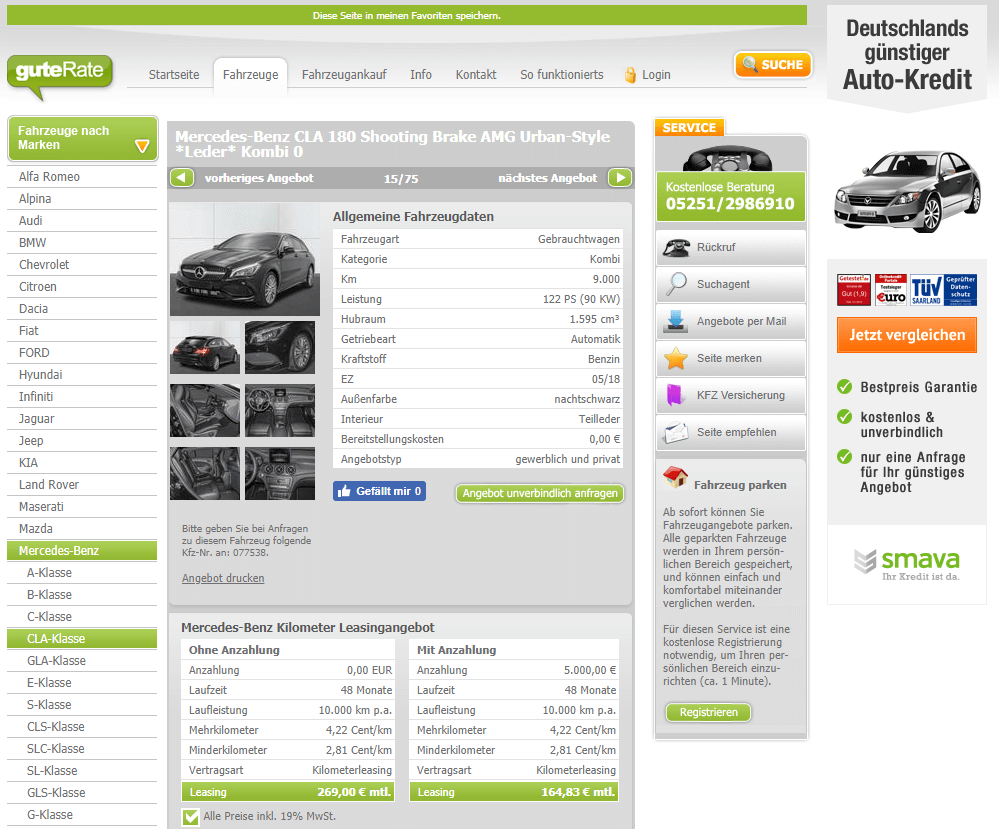Go to the previous offer with left arrow
The image size is (999, 829).
(182, 178)
